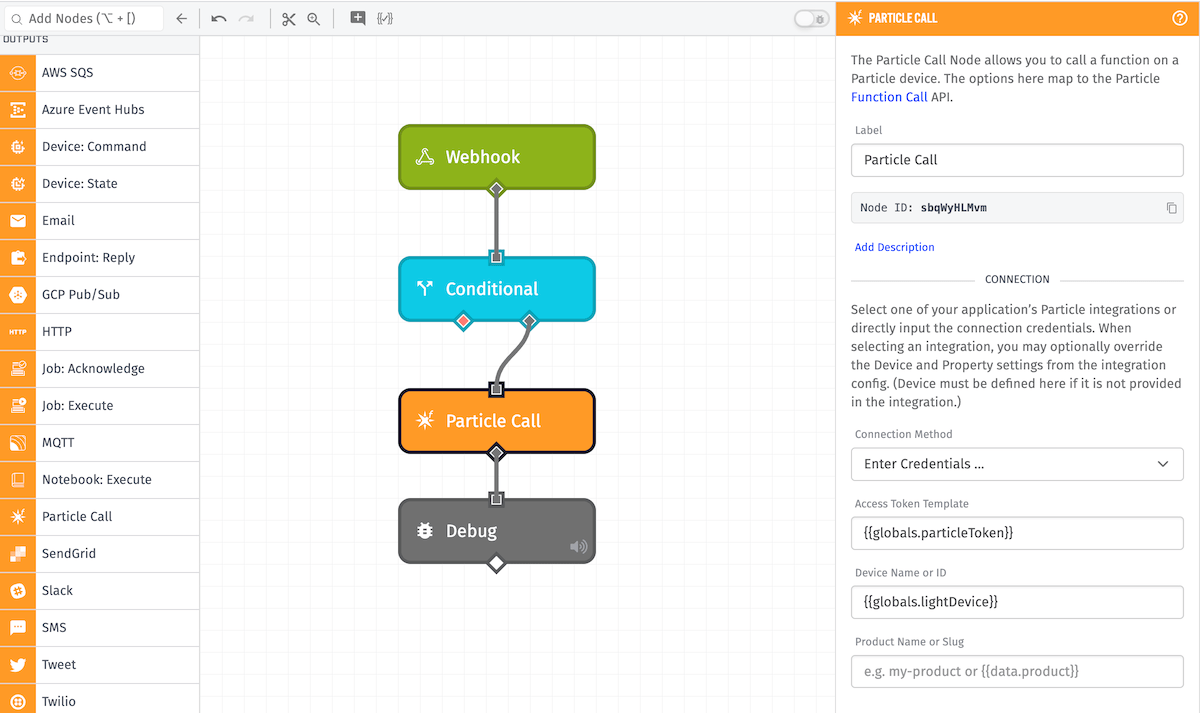The height and width of the screenshot is (713, 1200).
Task: Click the MQTT node icon
Action: pyautogui.click(x=18, y=443)
